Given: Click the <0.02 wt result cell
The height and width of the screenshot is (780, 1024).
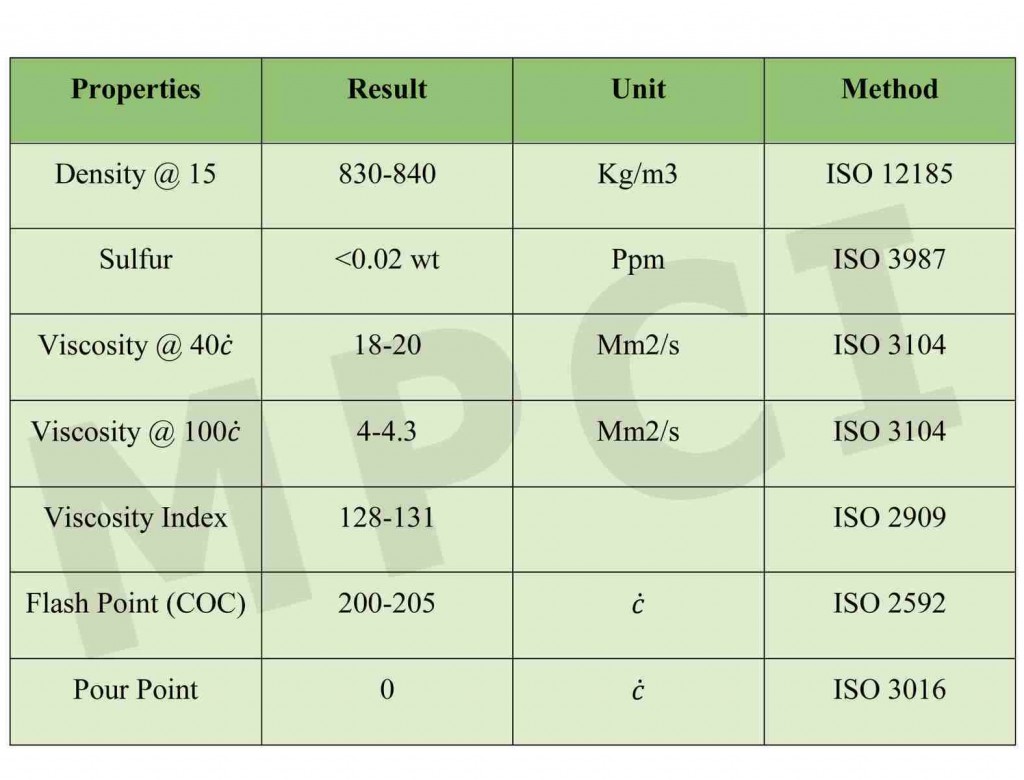Looking at the screenshot, I should tap(387, 260).
